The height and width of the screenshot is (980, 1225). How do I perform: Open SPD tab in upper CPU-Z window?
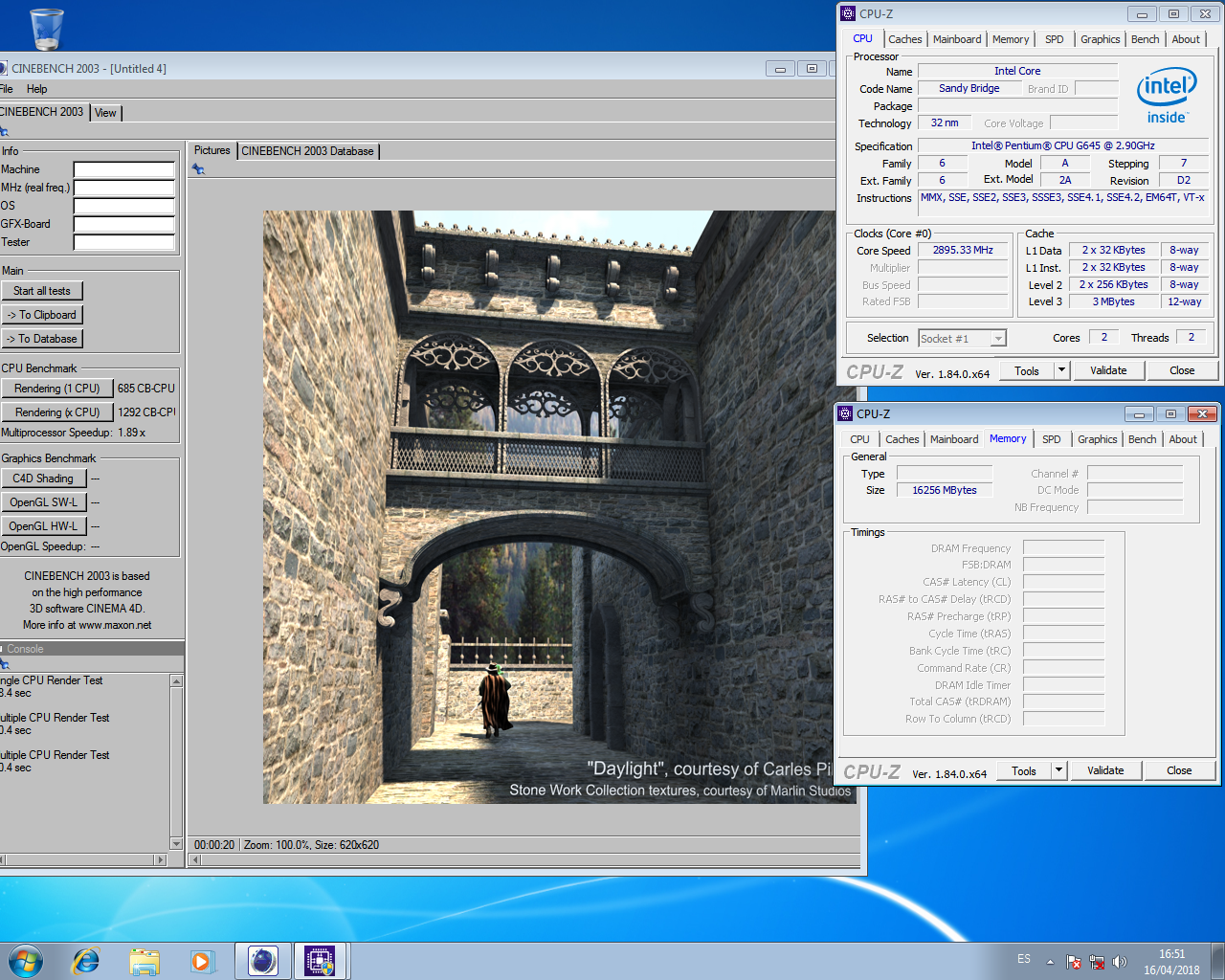(1054, 39)
